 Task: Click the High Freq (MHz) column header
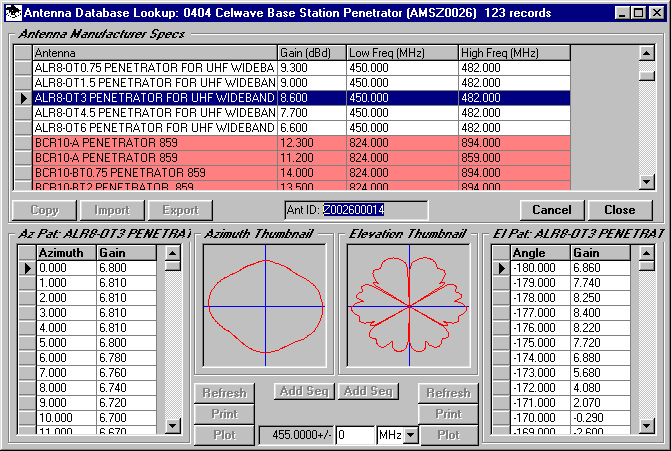point(514,53)
